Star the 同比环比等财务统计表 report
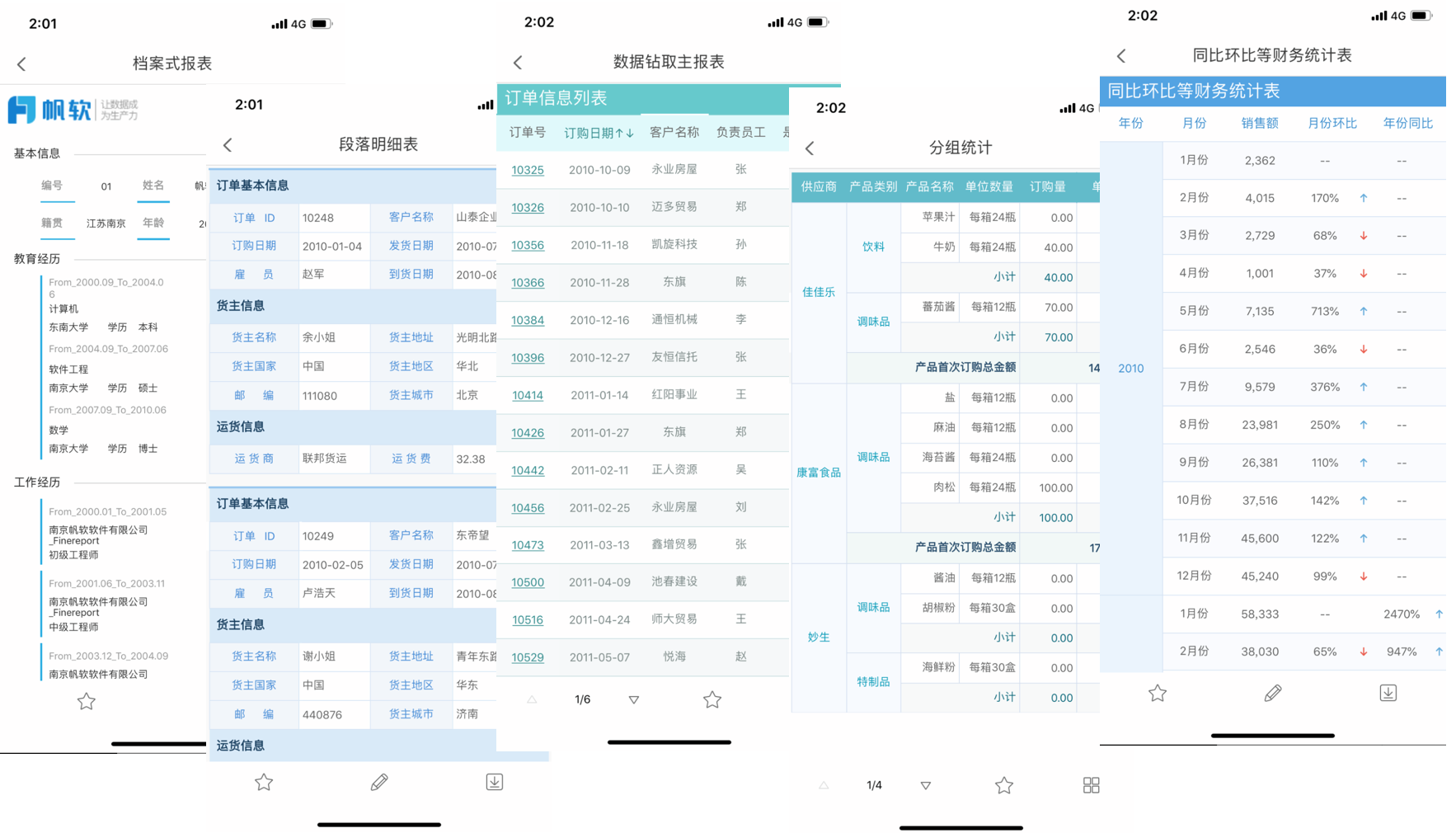Viewport: 1456px width, 833px height. coord(1158,693)
